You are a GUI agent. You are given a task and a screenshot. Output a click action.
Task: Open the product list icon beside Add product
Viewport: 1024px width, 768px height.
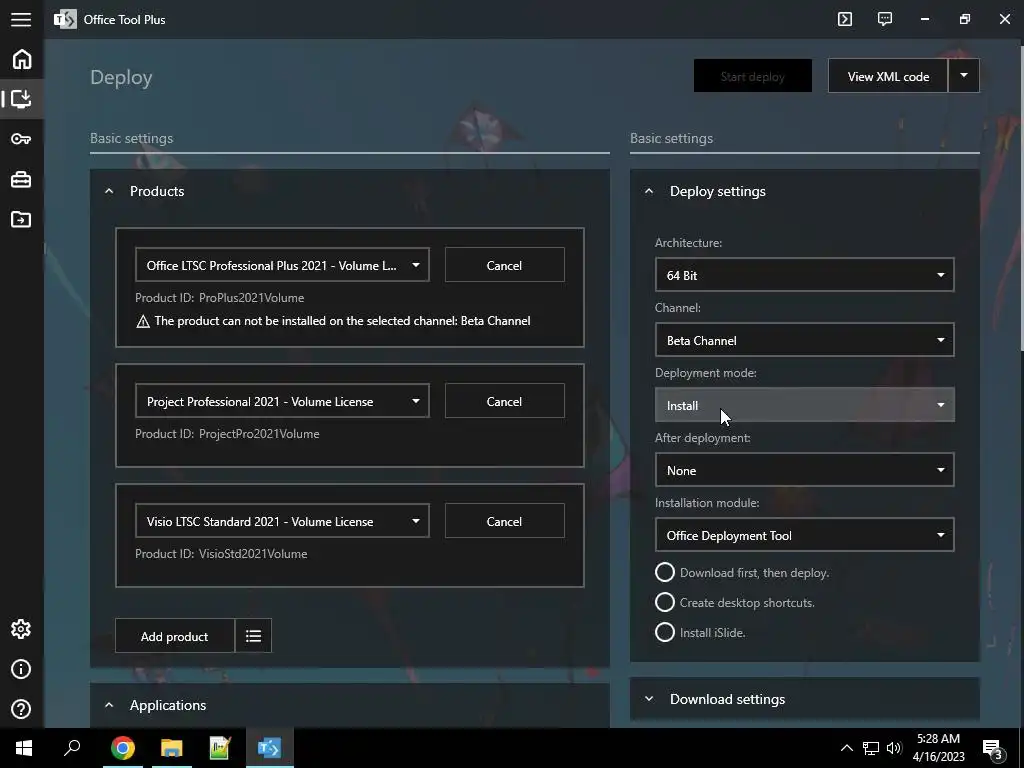click(253, 635)
